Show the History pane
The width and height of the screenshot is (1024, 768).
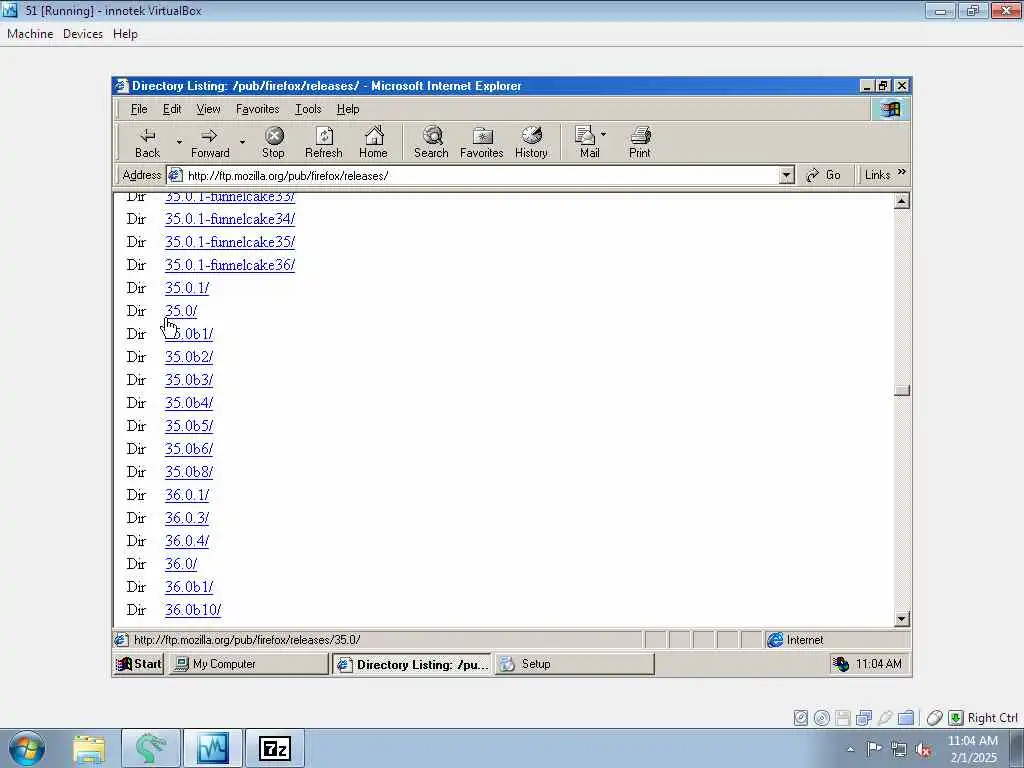tap(531, 143)
